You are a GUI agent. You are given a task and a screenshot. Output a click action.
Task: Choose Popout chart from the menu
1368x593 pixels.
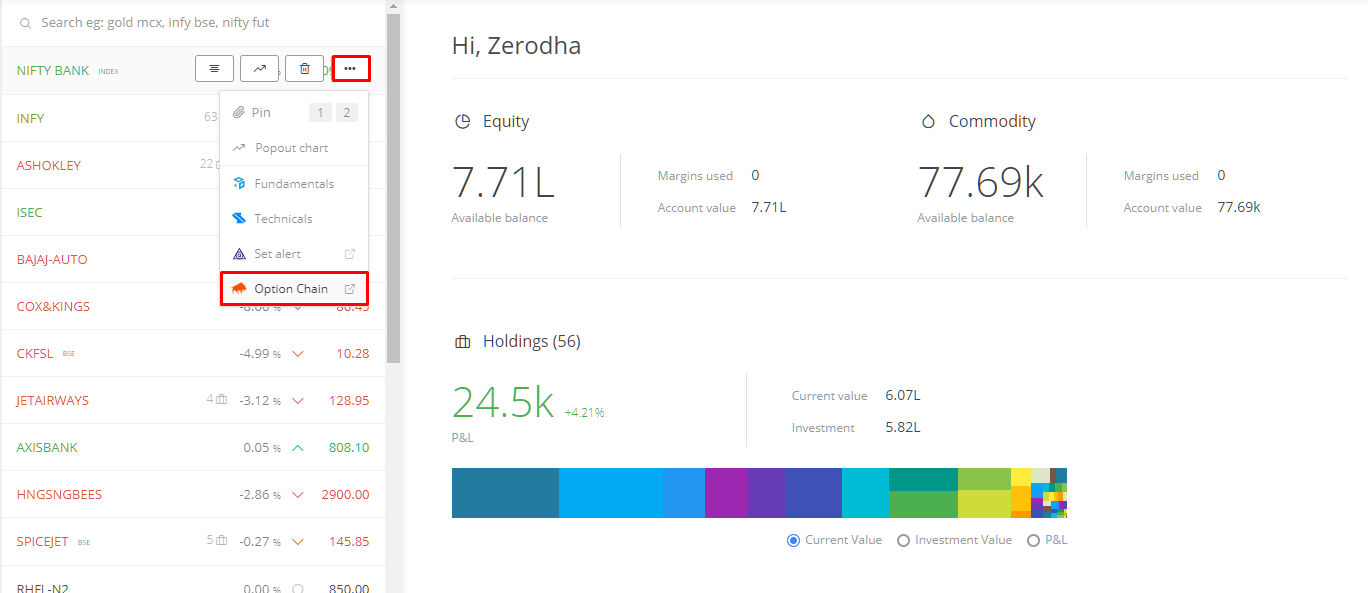(x=294, y=148)
